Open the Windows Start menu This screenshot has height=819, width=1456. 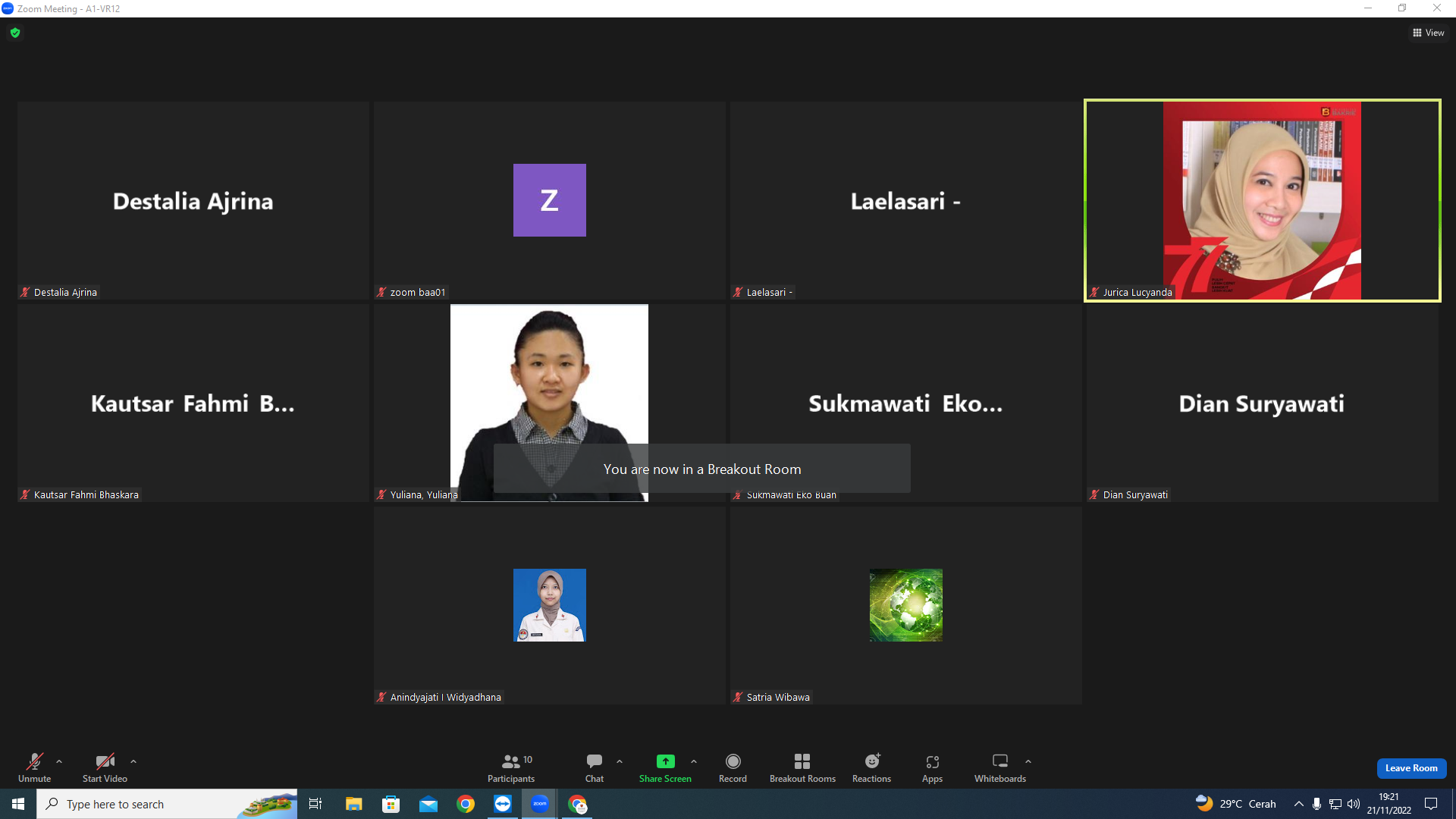[18, 804]
